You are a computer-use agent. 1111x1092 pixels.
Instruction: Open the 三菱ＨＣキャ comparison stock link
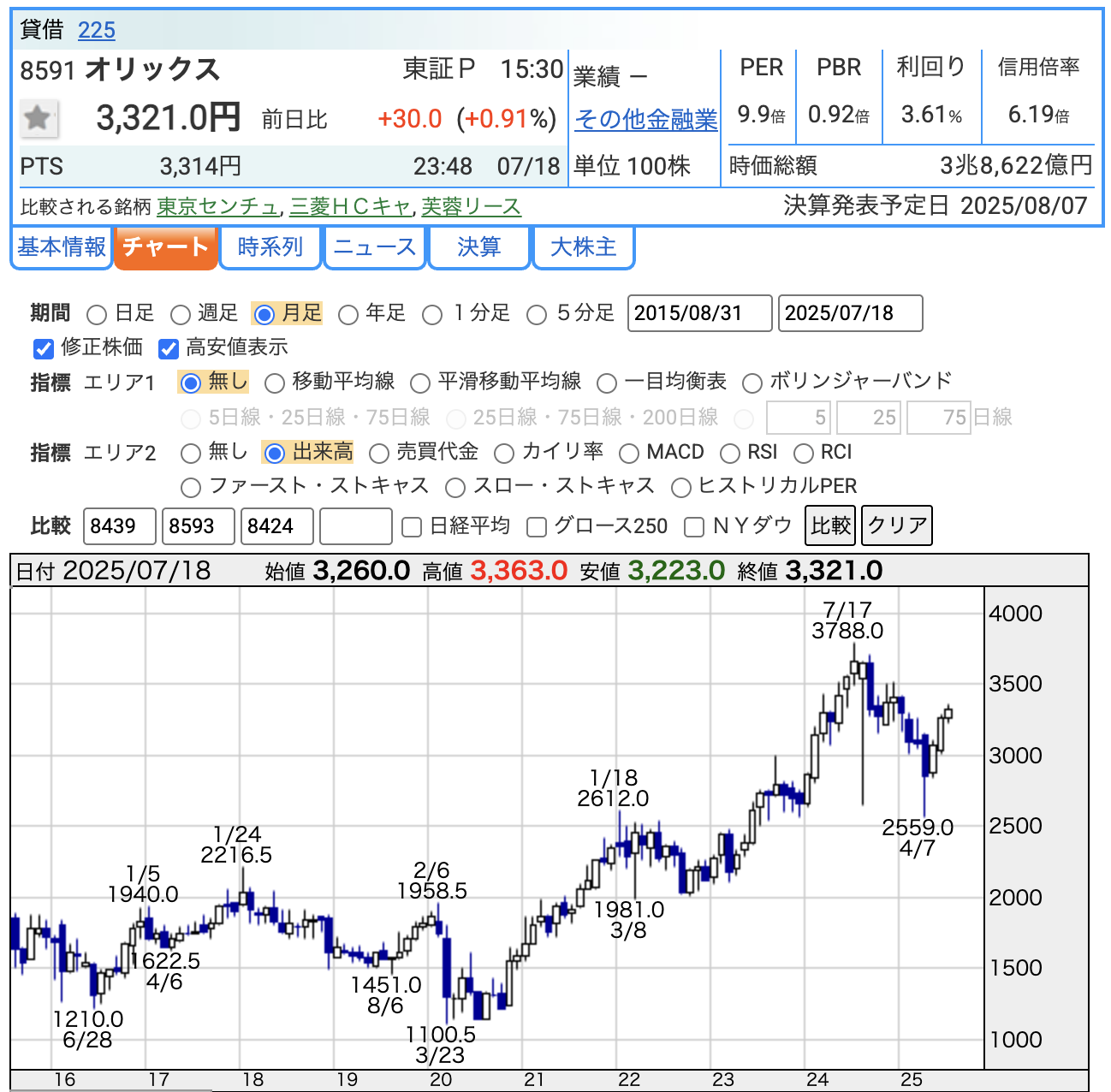click(351, 206)
